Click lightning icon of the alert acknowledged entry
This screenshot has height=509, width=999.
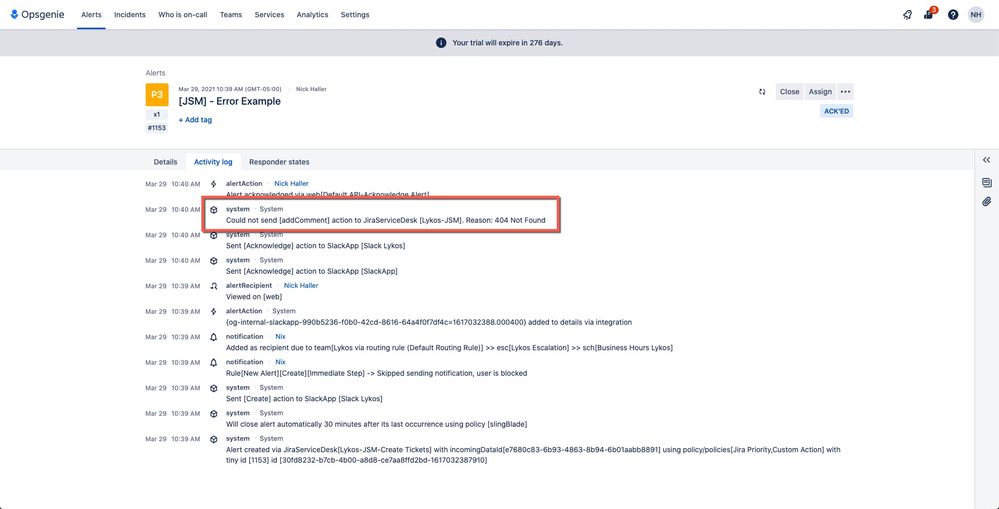[213, 184]
